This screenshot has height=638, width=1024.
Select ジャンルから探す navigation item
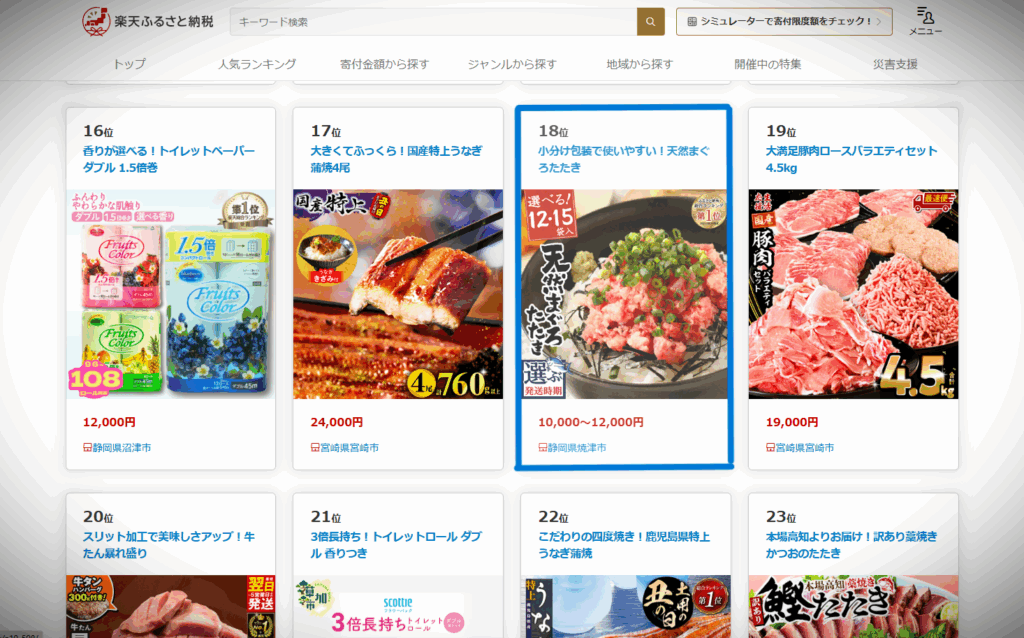pyautogui.click(x=512, y=64)
